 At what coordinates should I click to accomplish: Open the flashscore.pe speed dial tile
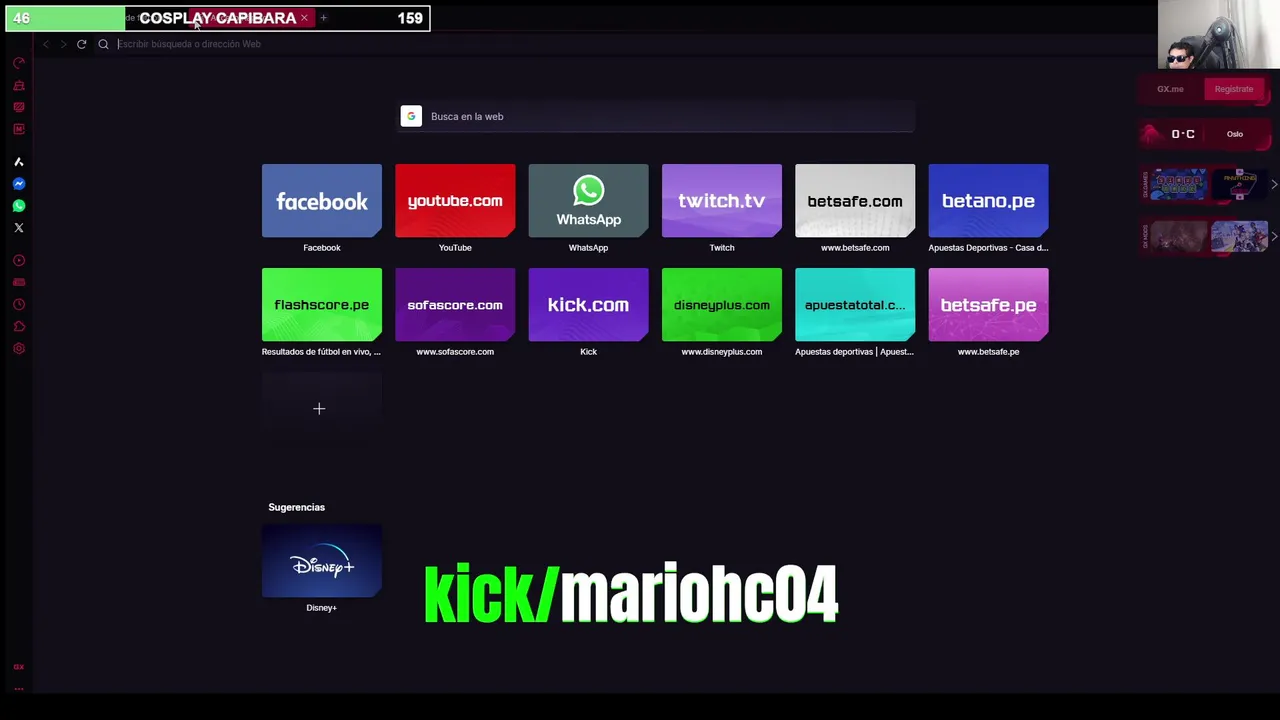click(322, 305)
